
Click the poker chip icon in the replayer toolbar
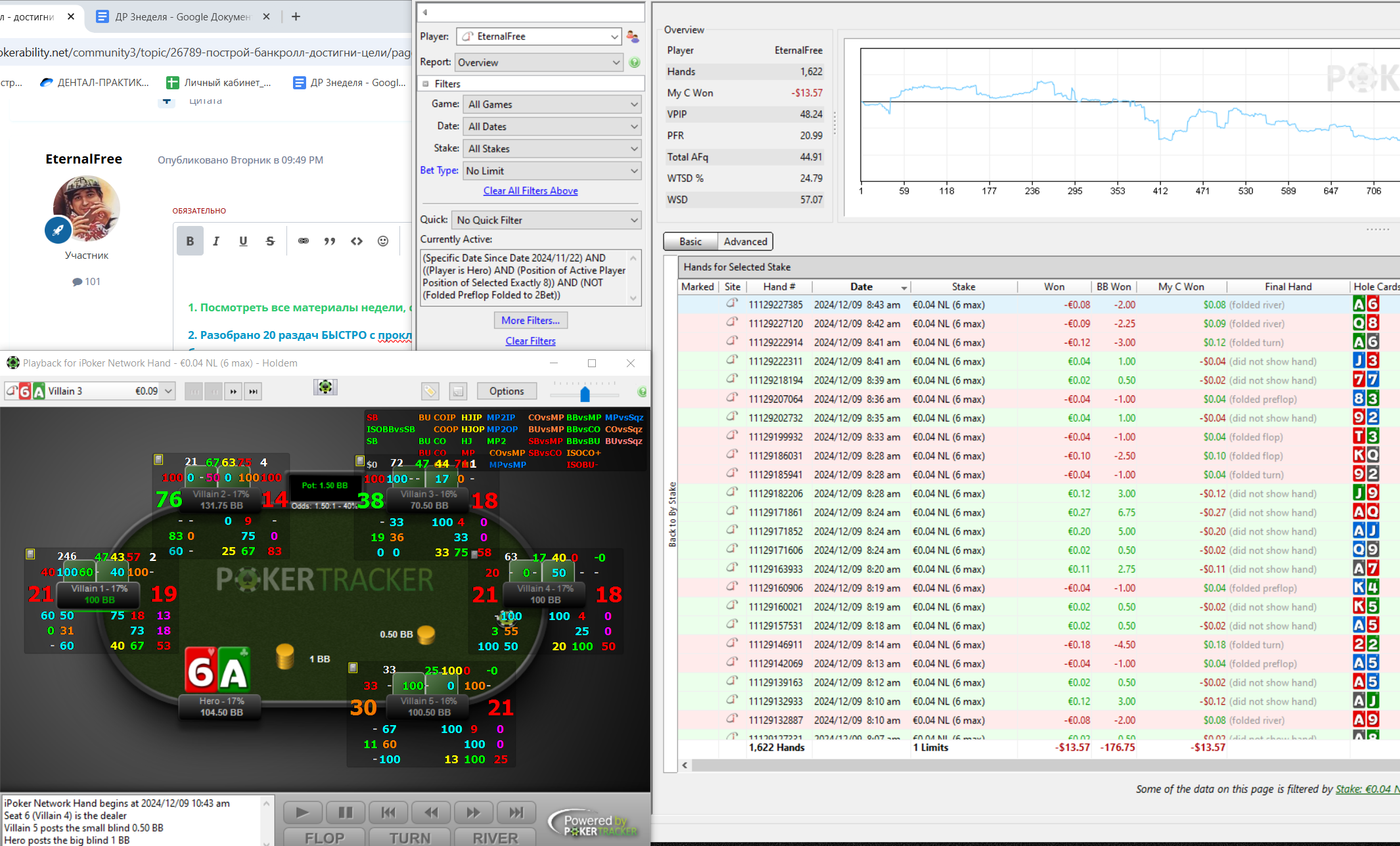click(325, 387)
